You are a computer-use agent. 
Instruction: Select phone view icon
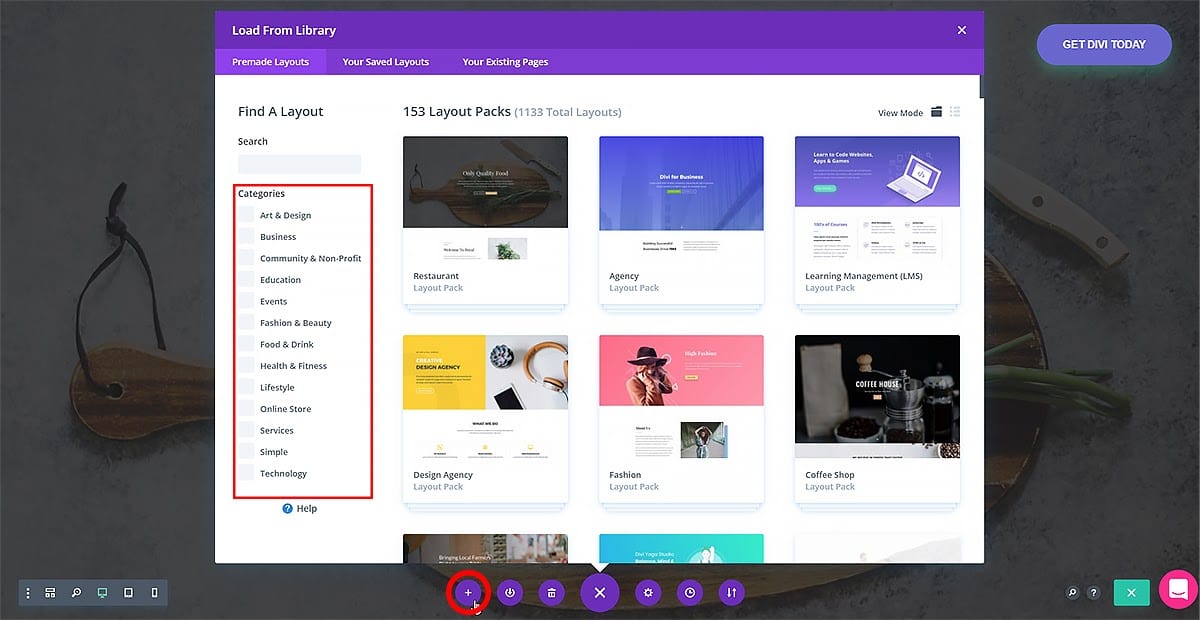(154, 593)
